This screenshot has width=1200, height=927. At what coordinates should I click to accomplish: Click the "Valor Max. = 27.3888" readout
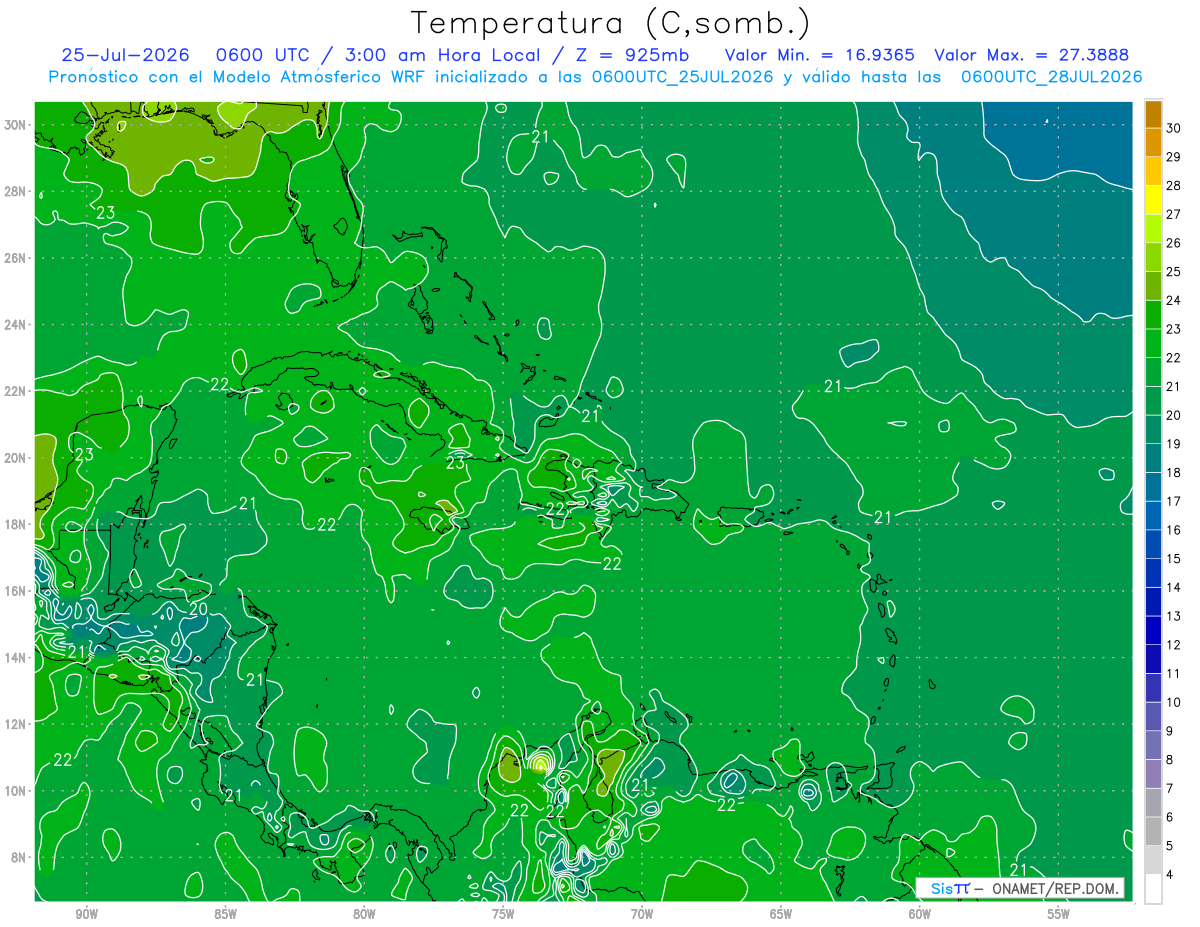coord(1032,56)
